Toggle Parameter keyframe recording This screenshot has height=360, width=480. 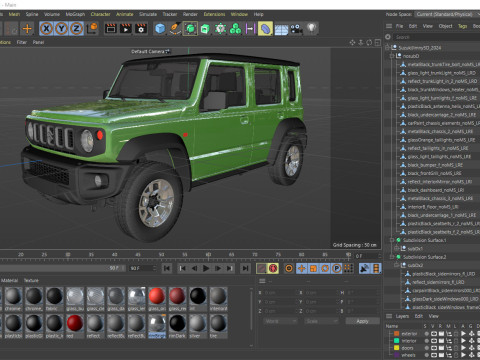click(x=337, y=268)
